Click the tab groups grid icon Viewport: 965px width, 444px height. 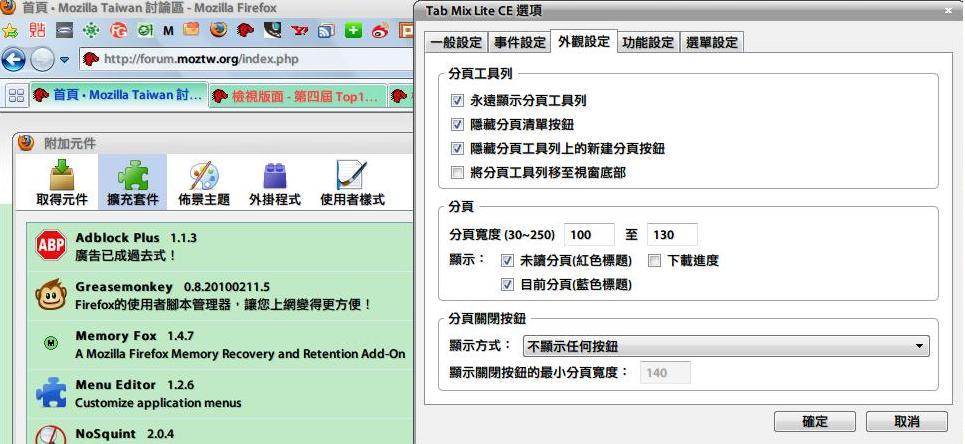pyautogui.click(x=17, y=95)
